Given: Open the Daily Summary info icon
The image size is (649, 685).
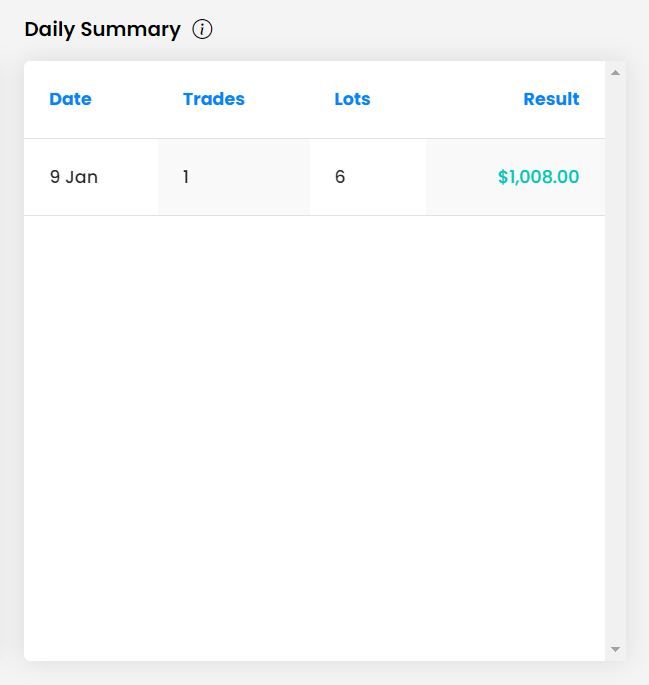Looking at the screenshot, I should tap(202, 30).
